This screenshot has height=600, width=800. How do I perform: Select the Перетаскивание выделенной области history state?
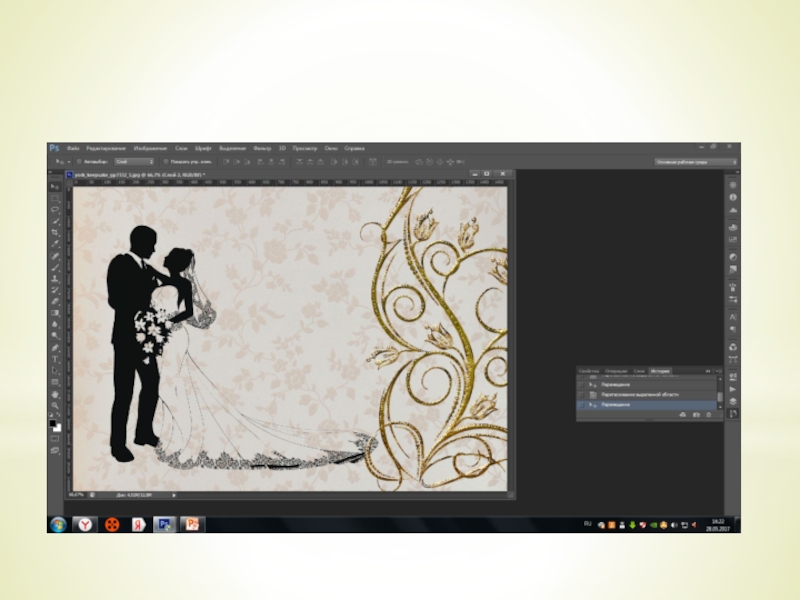647,395
